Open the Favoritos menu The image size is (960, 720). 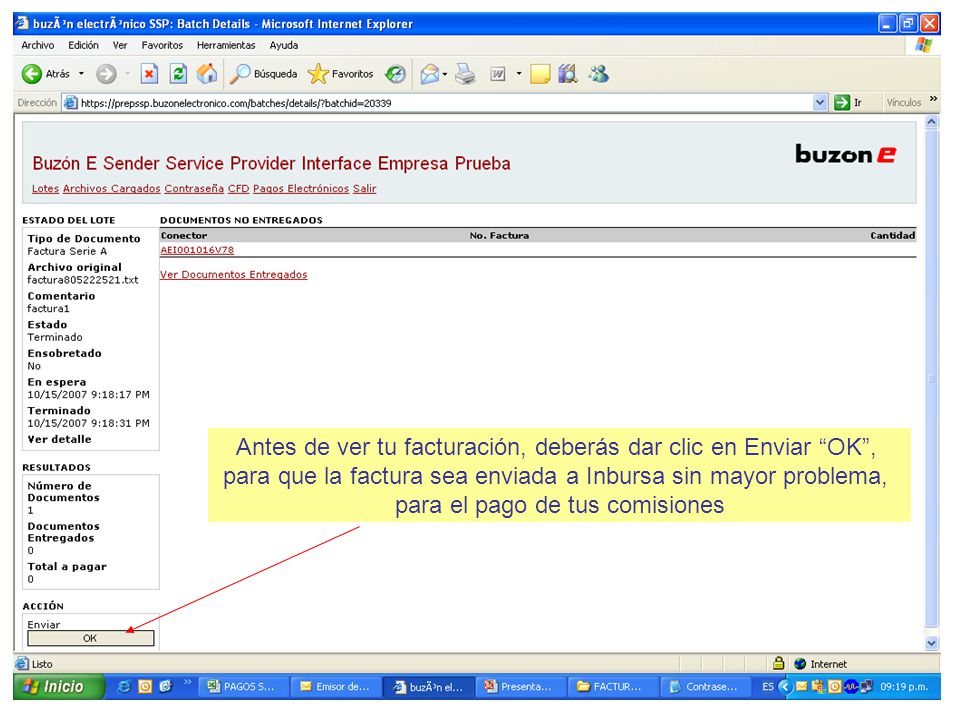click(162, 45)
